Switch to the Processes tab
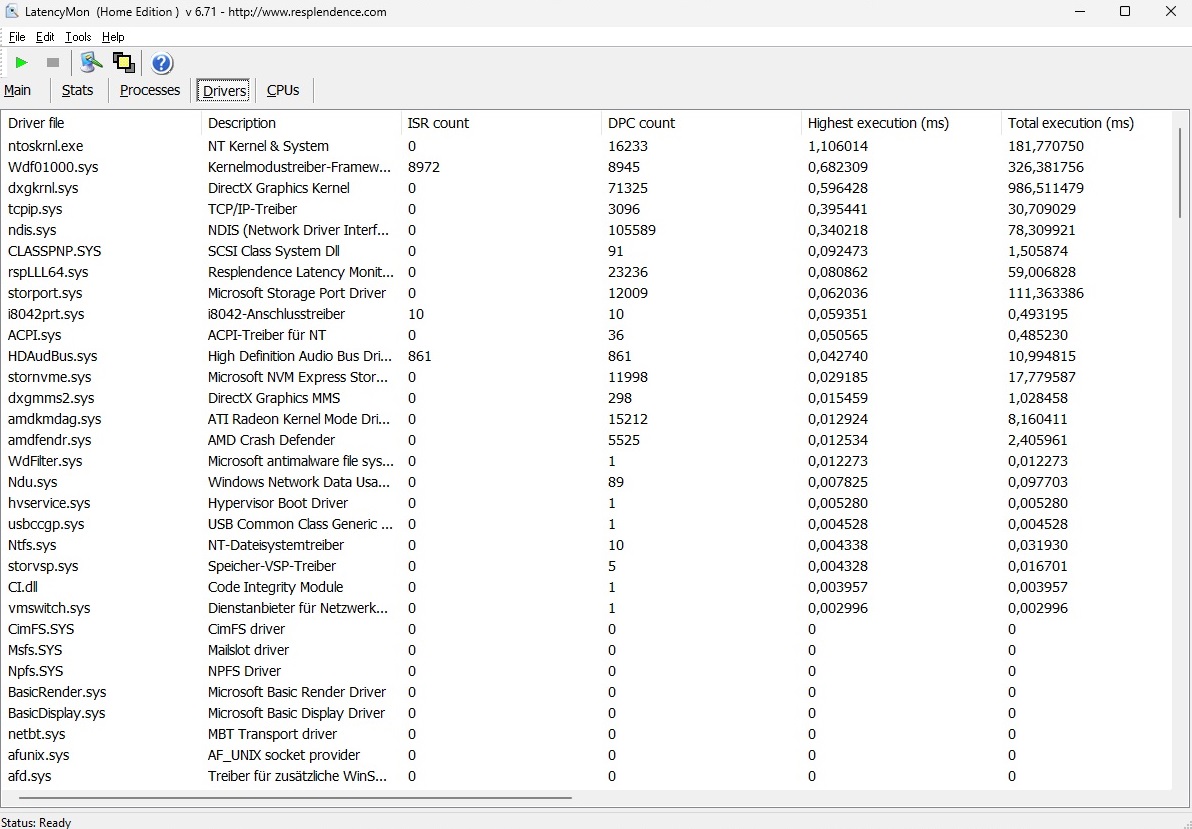Image resolution: width=1192 pixels, height=829 pixels. coord(150,90)
